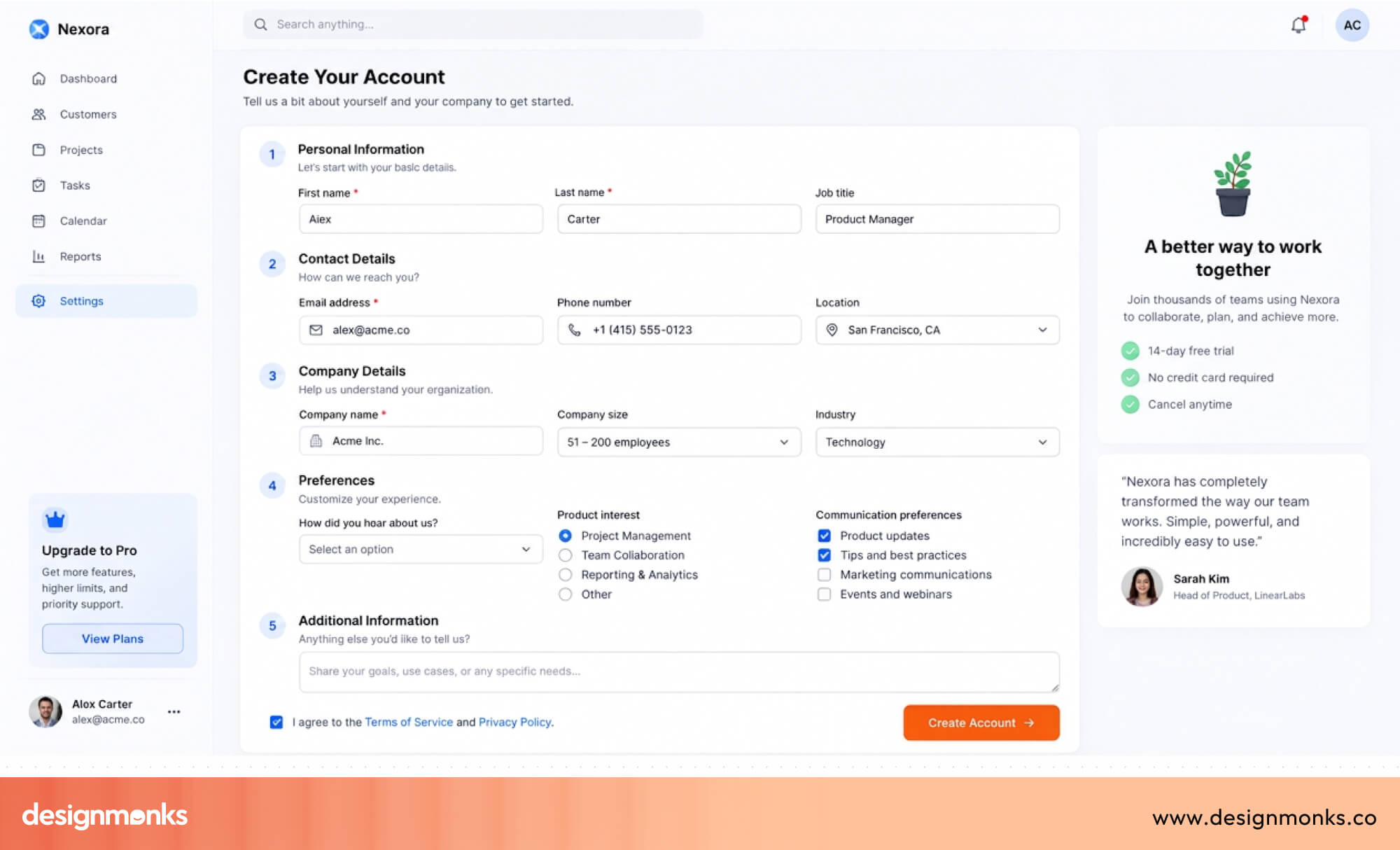The height and width of the screenshot is (850, 1400).
Task: Click the AC profile avatar
Action: [1352, 25]
